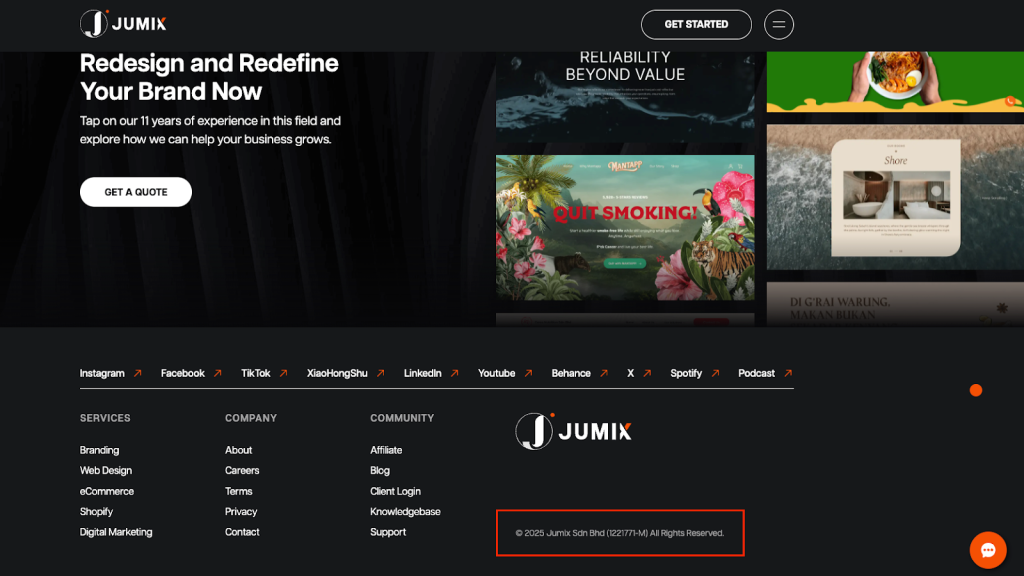
Task: Open the Knowledgebase link
Action: 405,511
